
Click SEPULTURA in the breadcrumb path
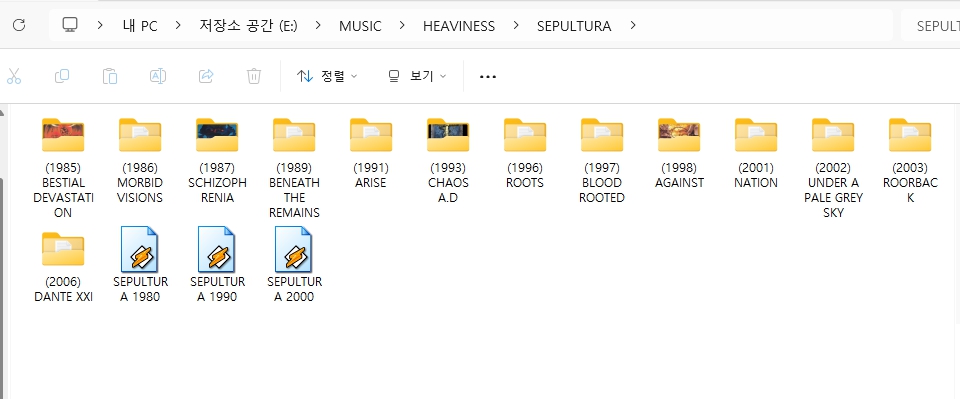pos(574,26)
